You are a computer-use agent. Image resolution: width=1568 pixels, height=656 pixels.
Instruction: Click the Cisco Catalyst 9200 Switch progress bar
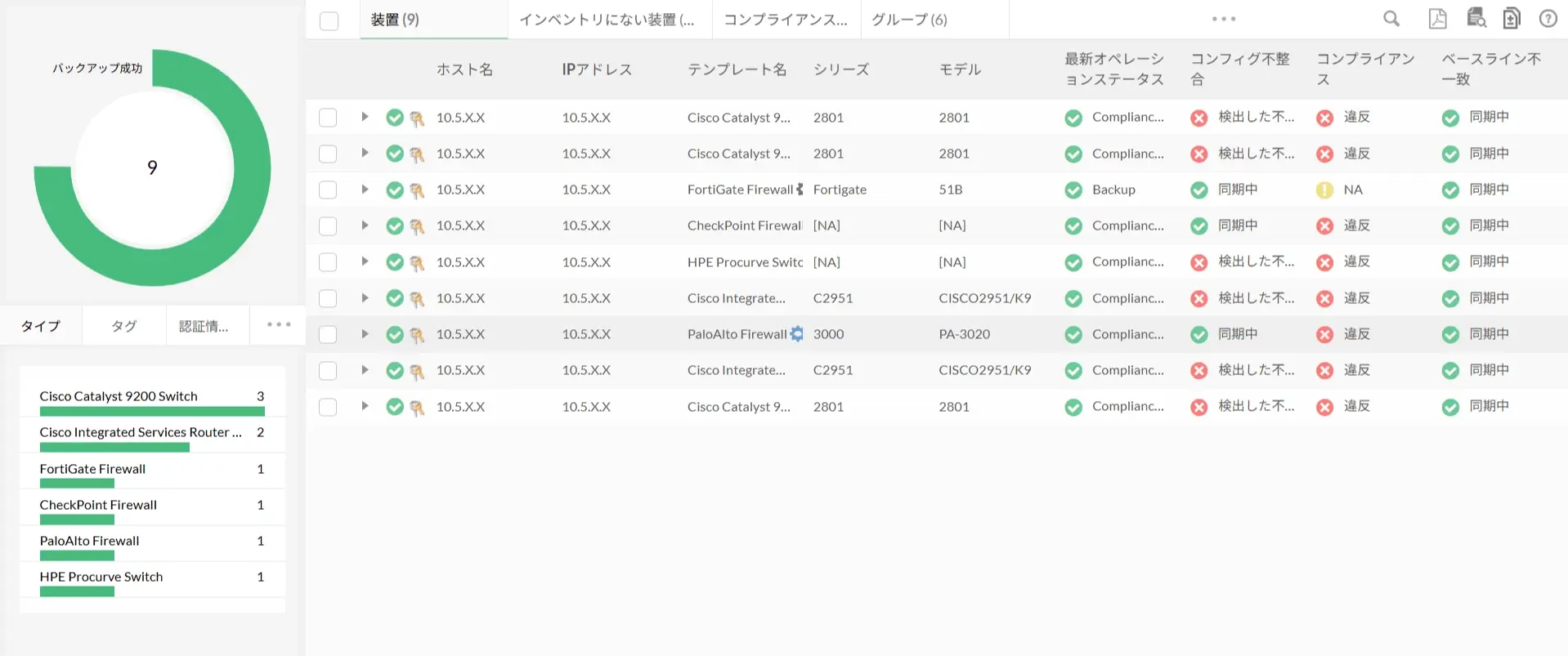[152, 411]
